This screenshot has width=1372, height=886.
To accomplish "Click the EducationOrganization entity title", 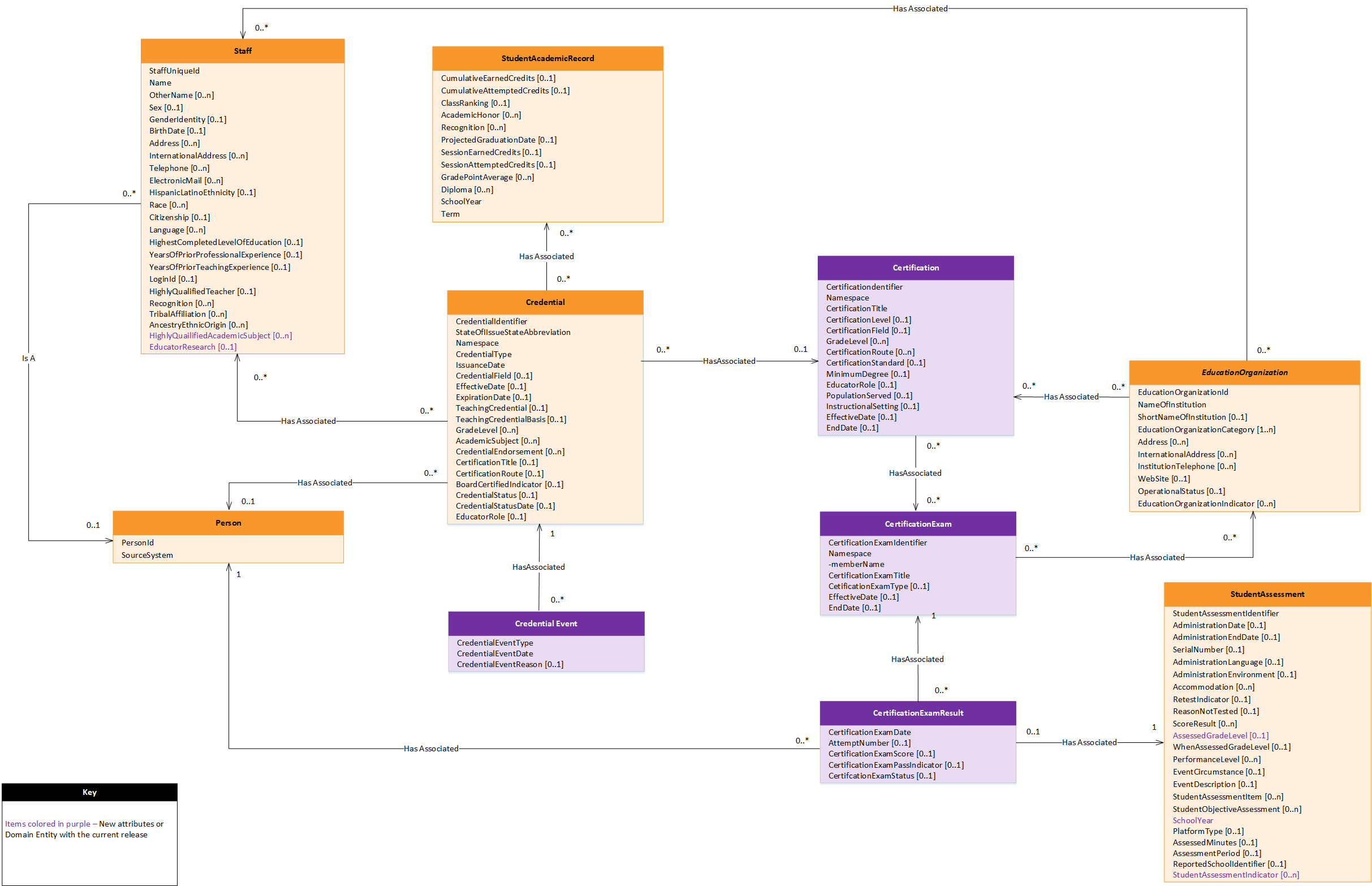I will point(1244,373).
